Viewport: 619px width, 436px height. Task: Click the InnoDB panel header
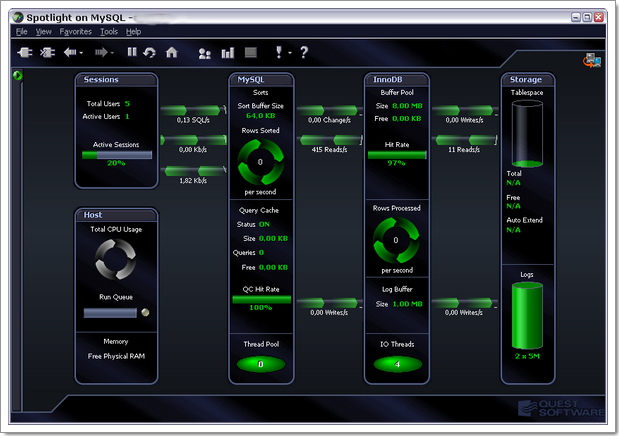pos(397,80)
